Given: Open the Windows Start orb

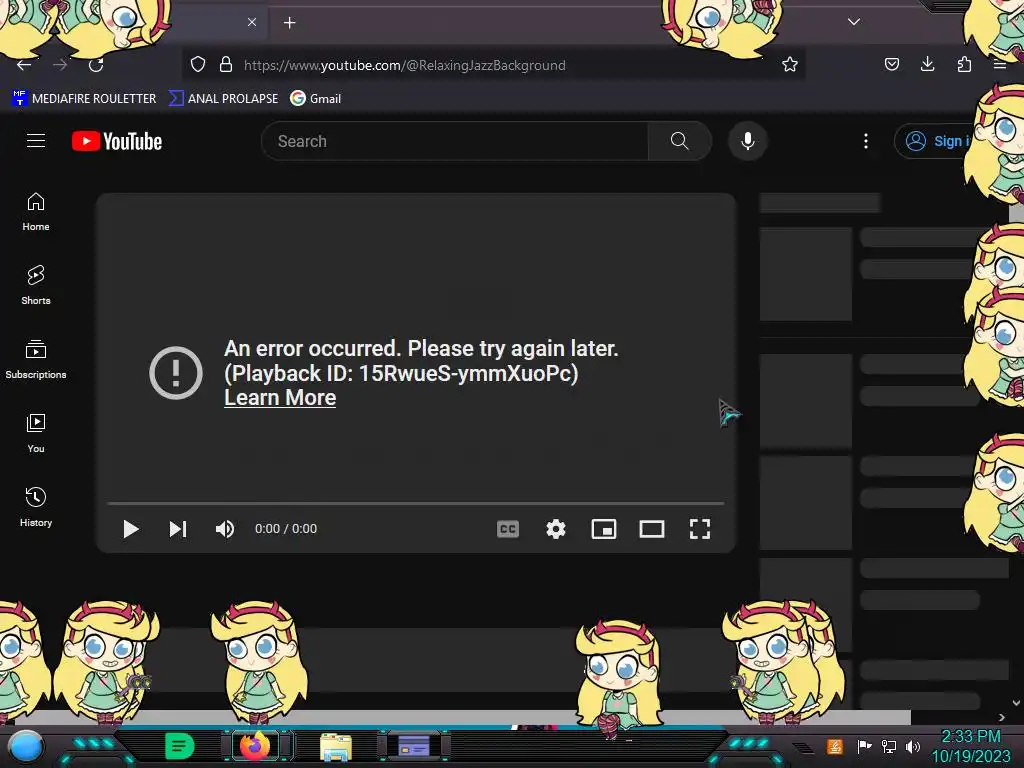Looking at the screenshot, I should point(26,746).
